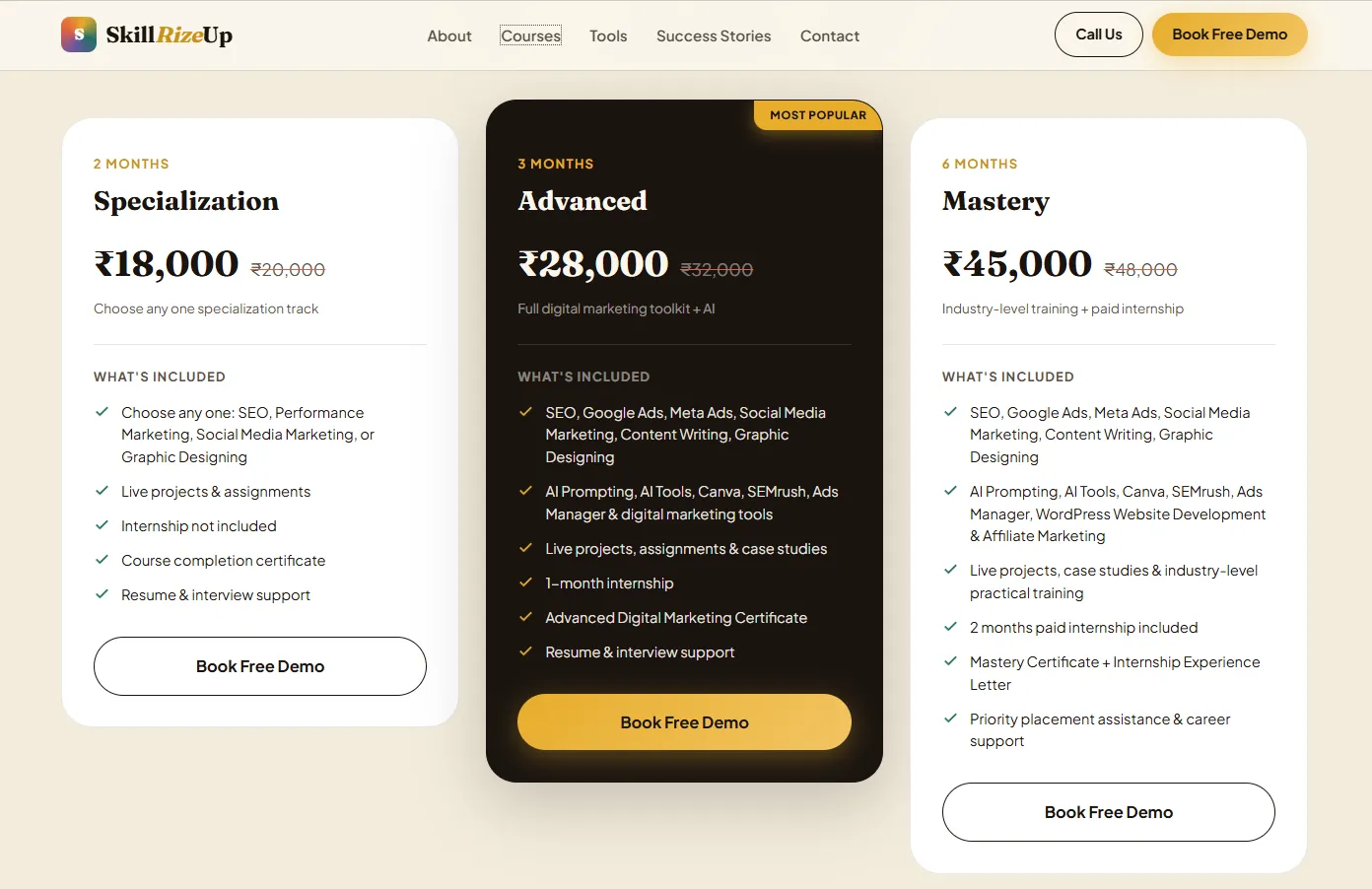Go to the Courses page
1372x889 pixels.
coord(530,35)
